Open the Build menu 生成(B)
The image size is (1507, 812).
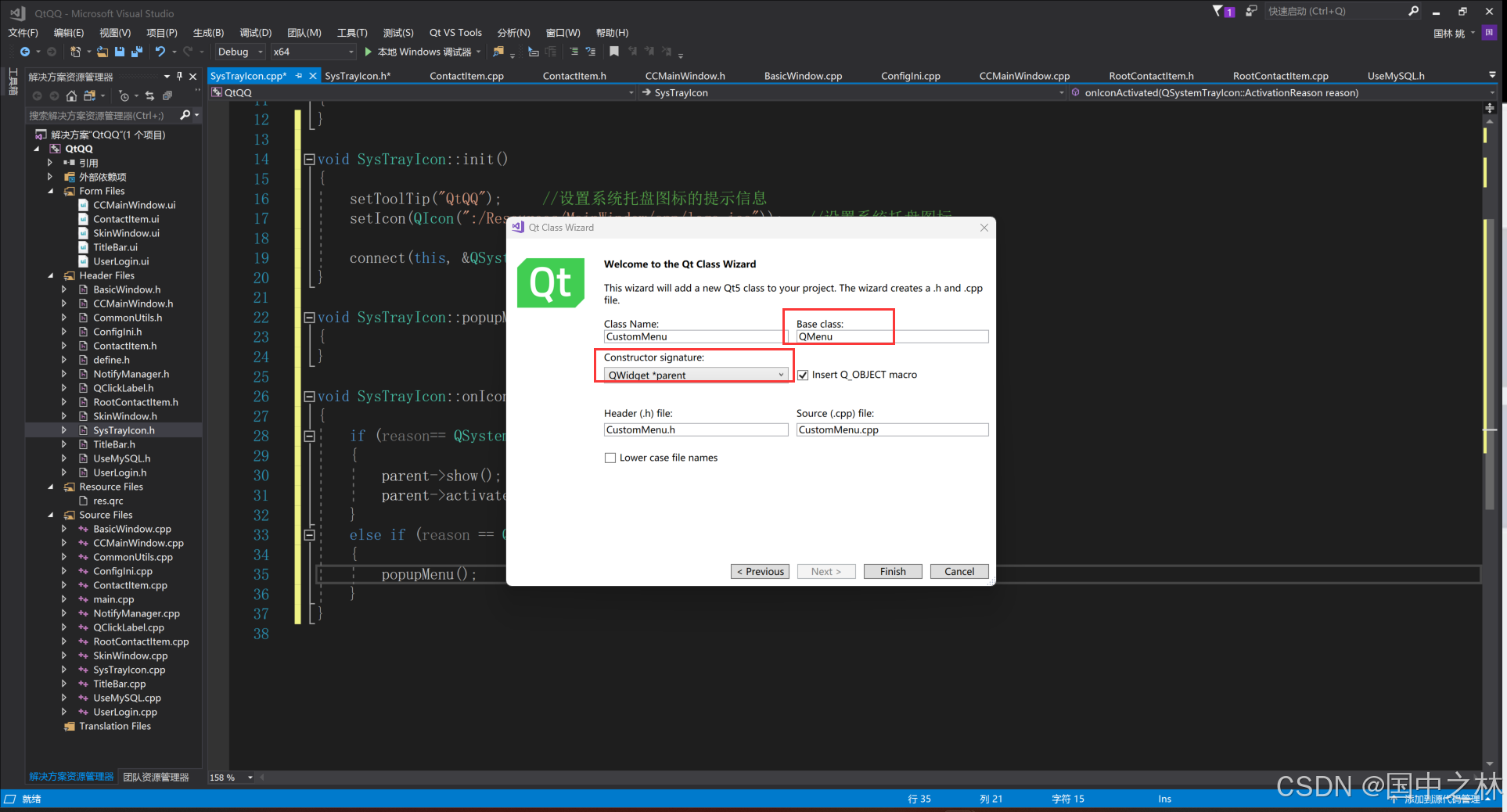208,33
